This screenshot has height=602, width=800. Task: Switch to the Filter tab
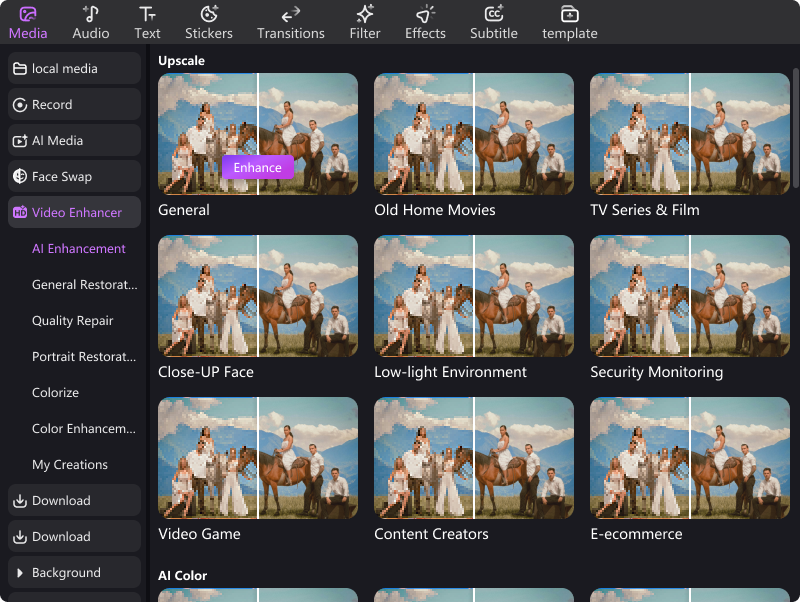(365, 23)
